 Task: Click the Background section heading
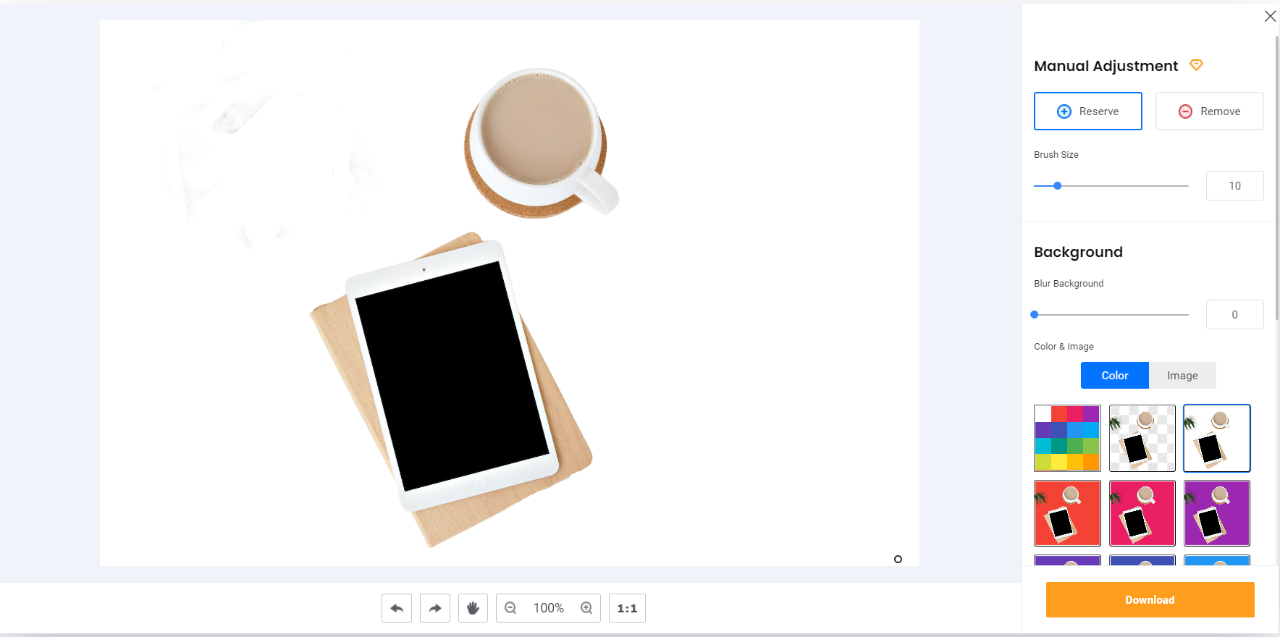point(1078,252)
